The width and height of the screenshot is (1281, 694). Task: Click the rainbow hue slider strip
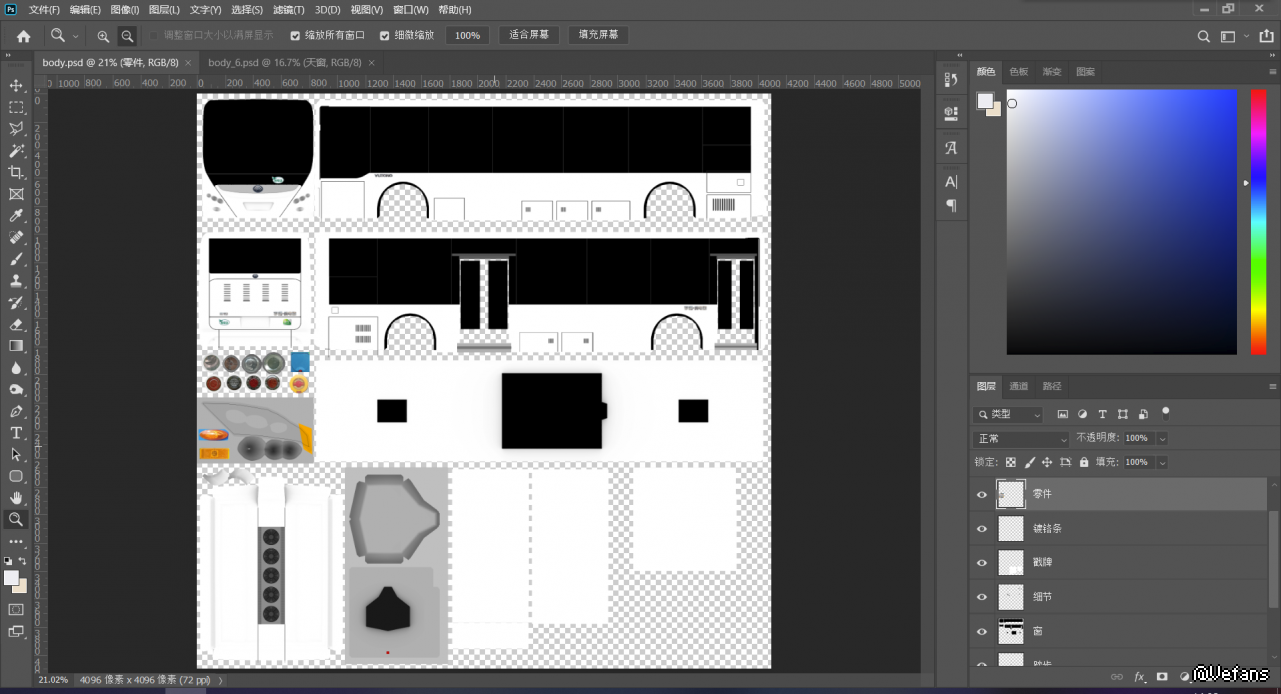tap(1258, 220)
